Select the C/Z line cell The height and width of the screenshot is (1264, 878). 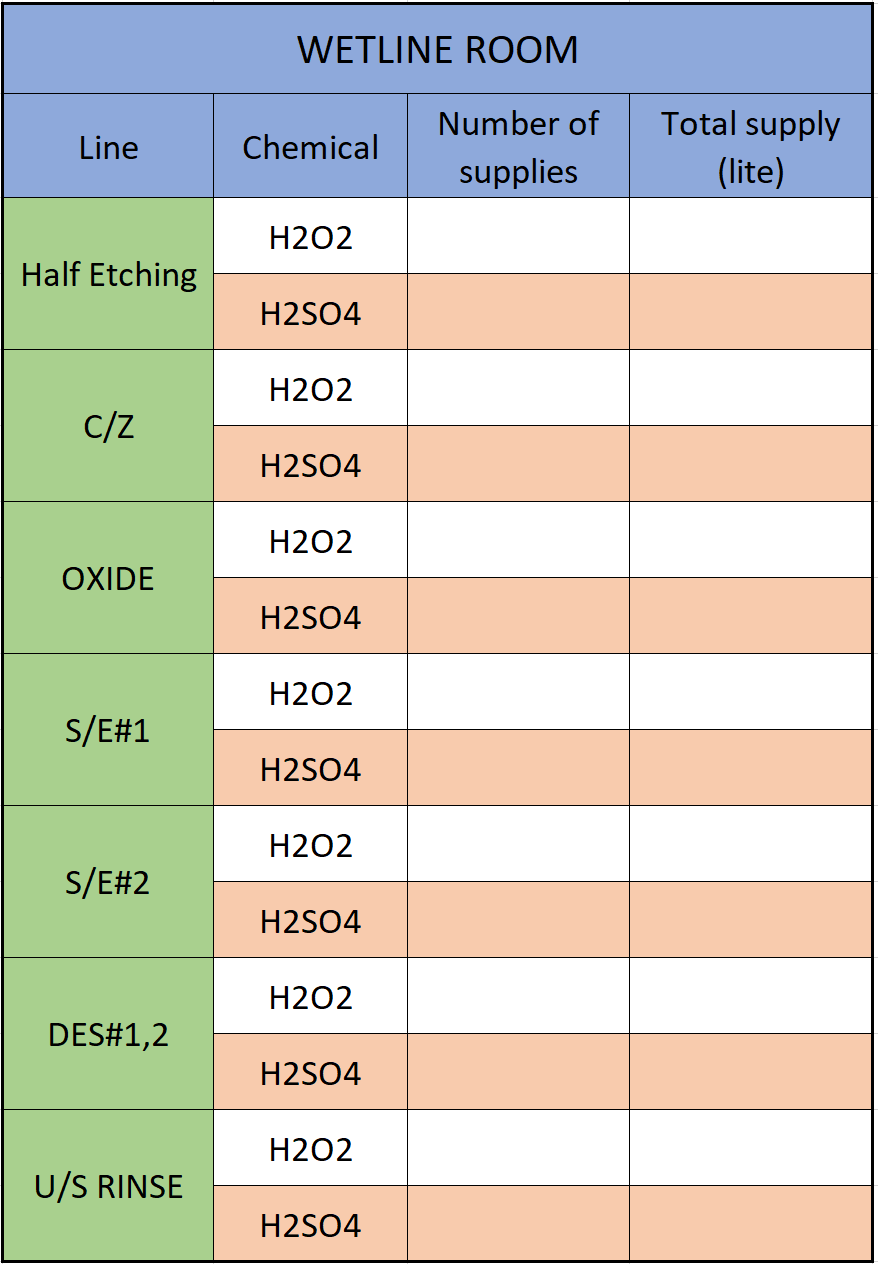tap(108, 426)
